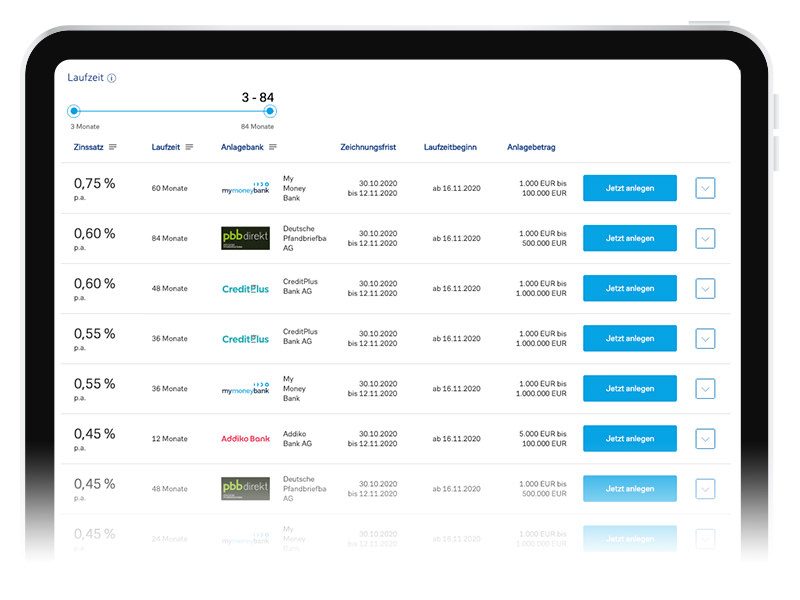Click mymoneybank logo in 60 Monate row
The image size is (800, 600).
click(245, 188)
